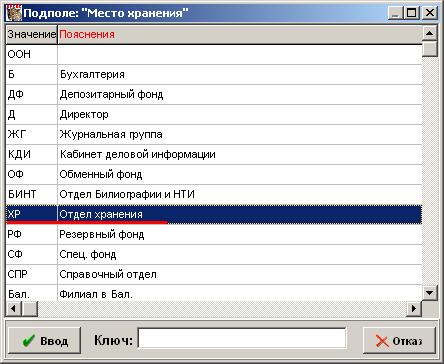Select the Обменный фонд row
The height and width of the screenshot is (364, 444).
click(x=214, y=174)
